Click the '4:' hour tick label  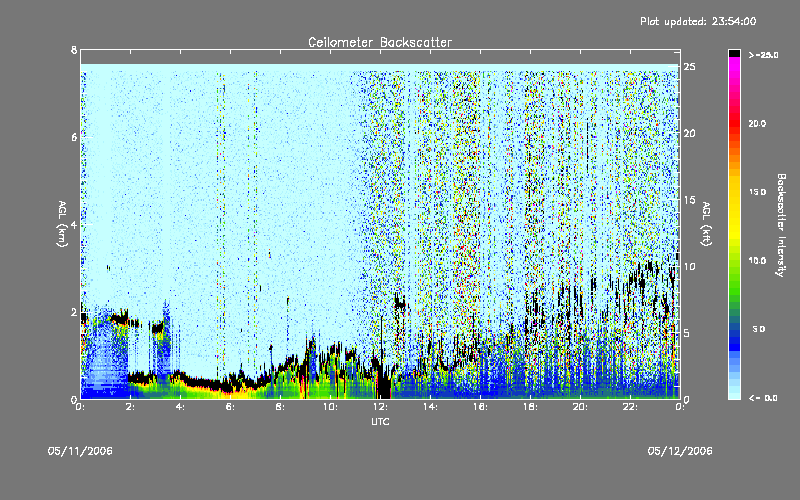click(180, 407)
